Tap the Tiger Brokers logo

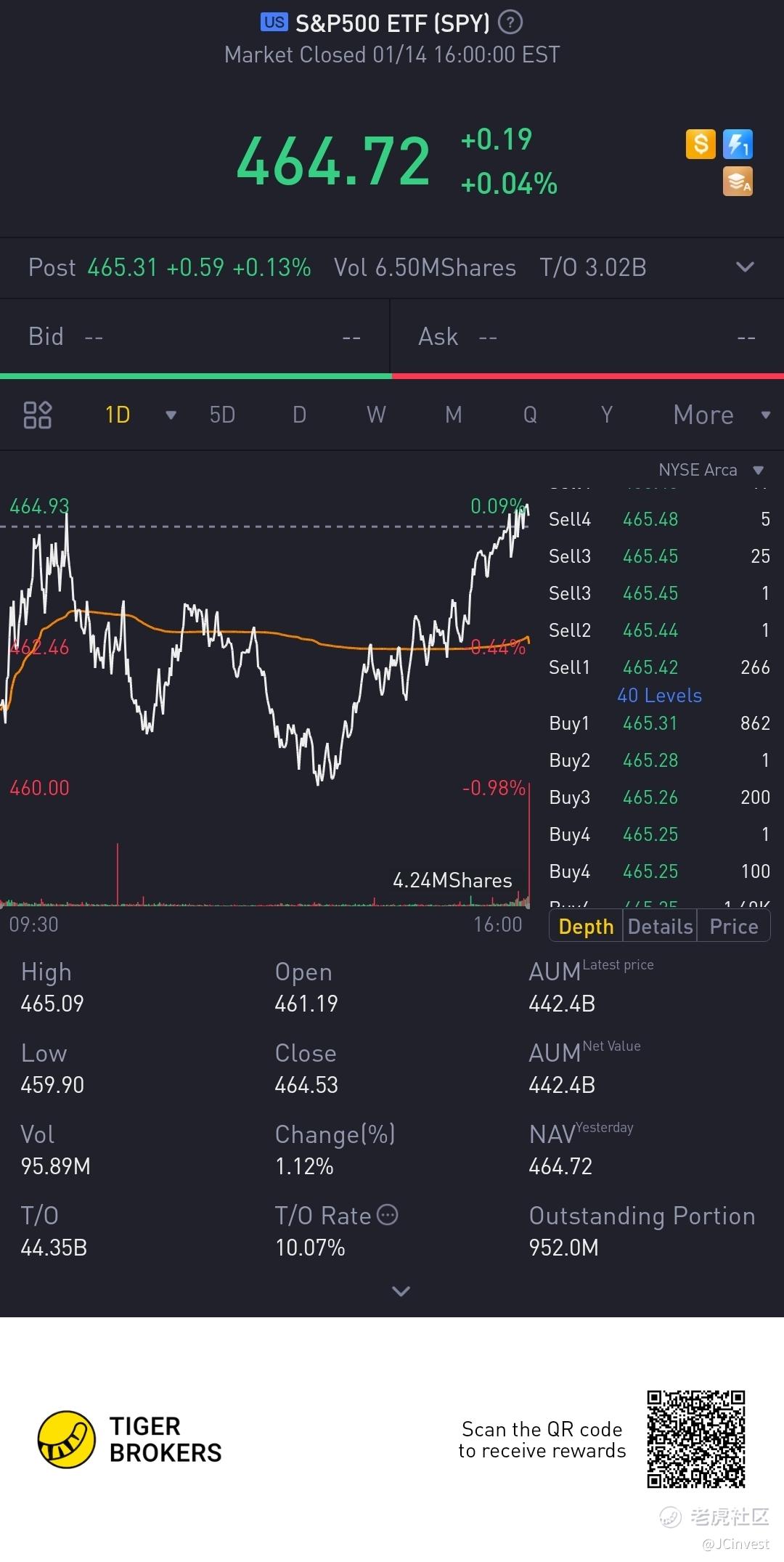tap(130, 1439)
